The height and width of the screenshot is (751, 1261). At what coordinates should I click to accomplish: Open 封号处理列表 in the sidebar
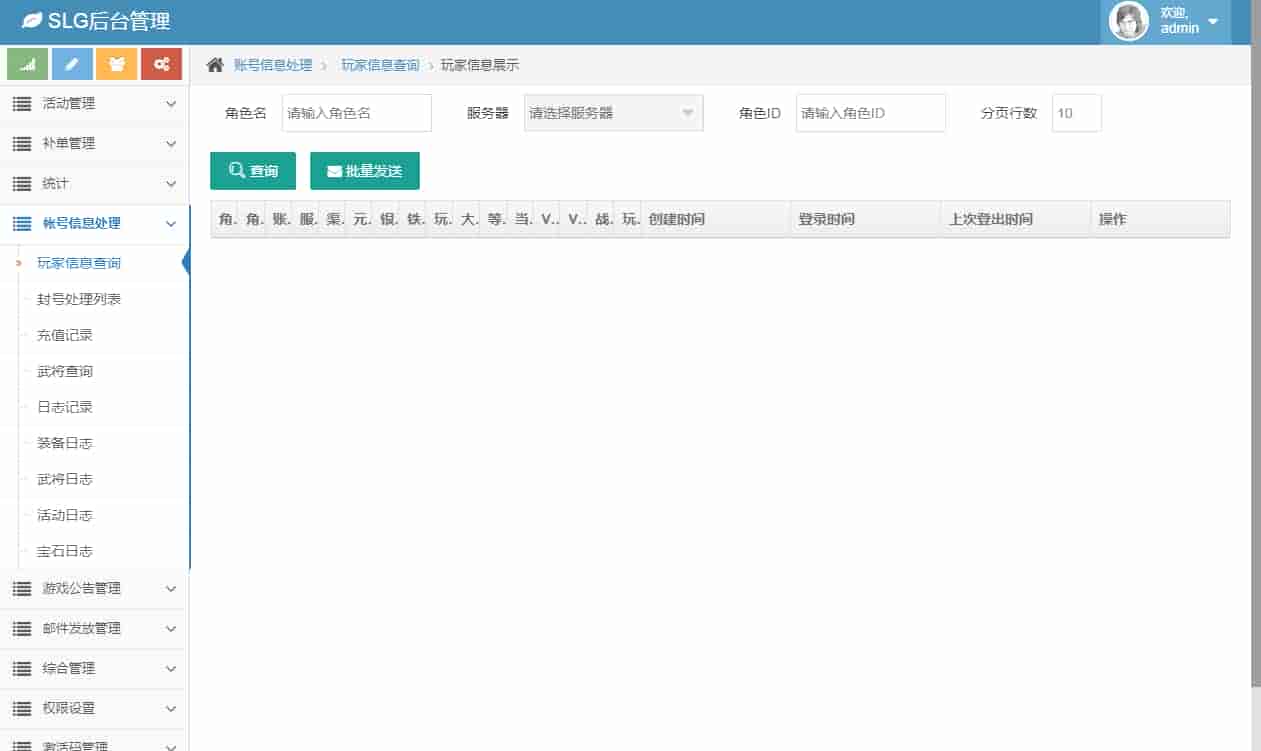point(79,299)
